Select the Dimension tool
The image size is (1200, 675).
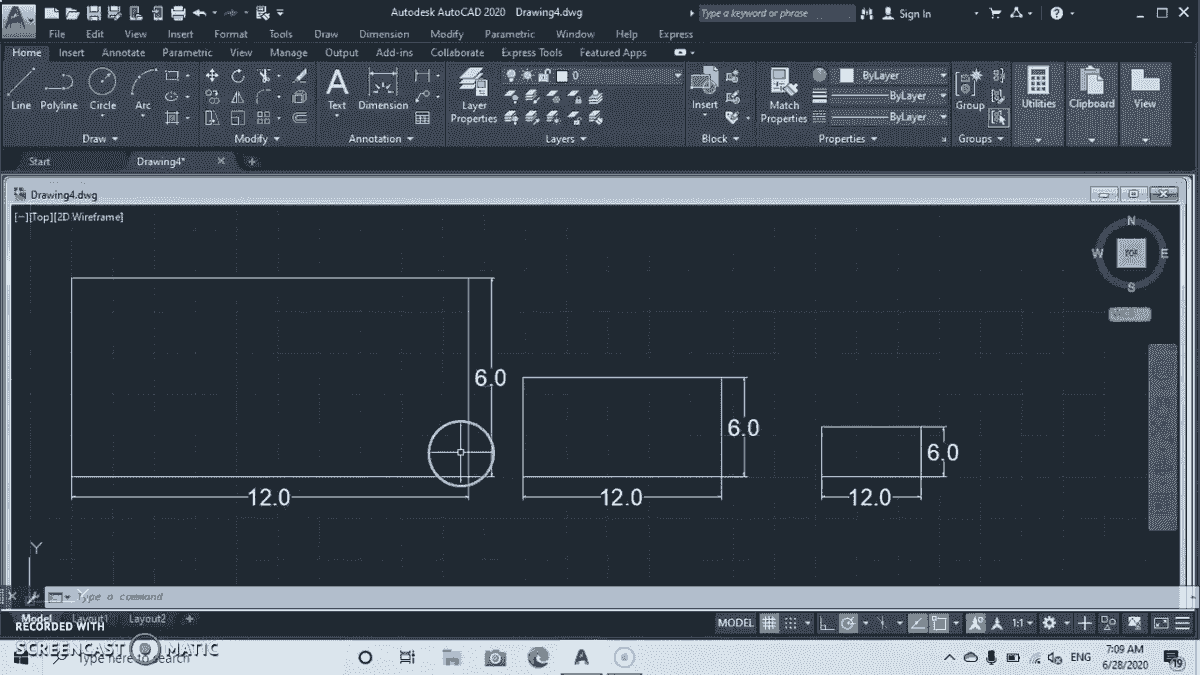tap(382, 90)
